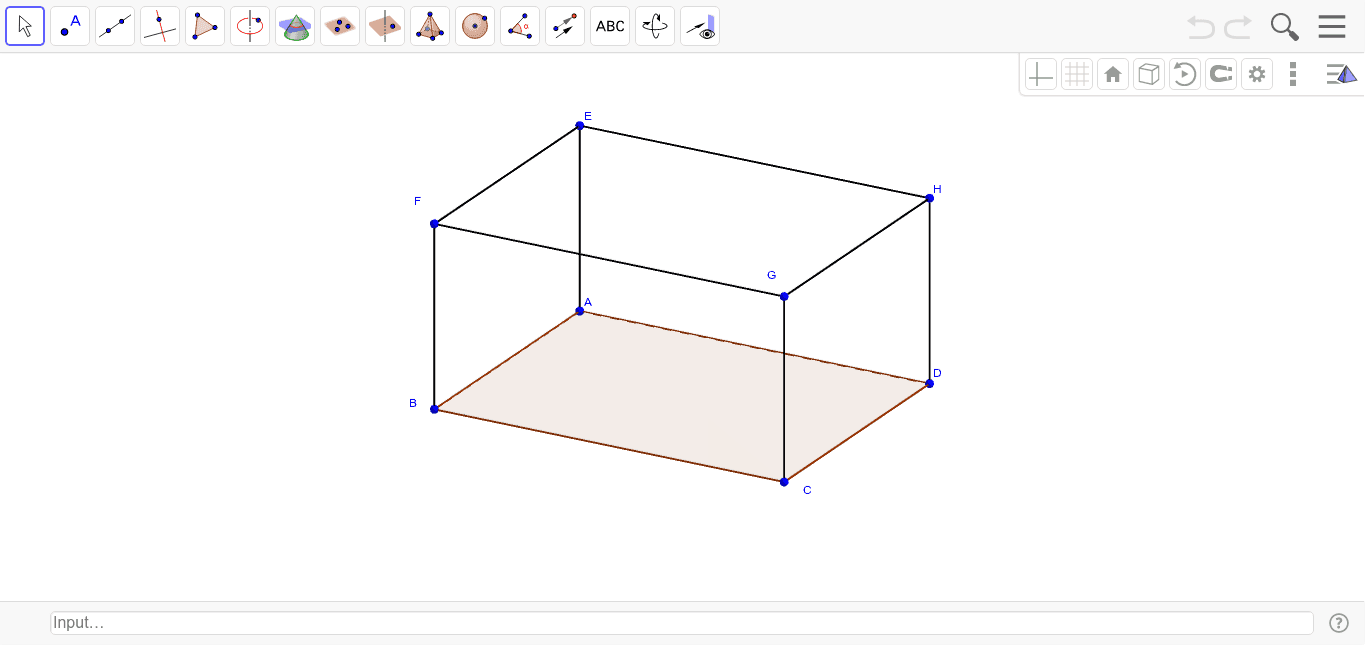Select the Plane through 3 Points tool
The image size is (1366, 646).
[x=340, y=26]
